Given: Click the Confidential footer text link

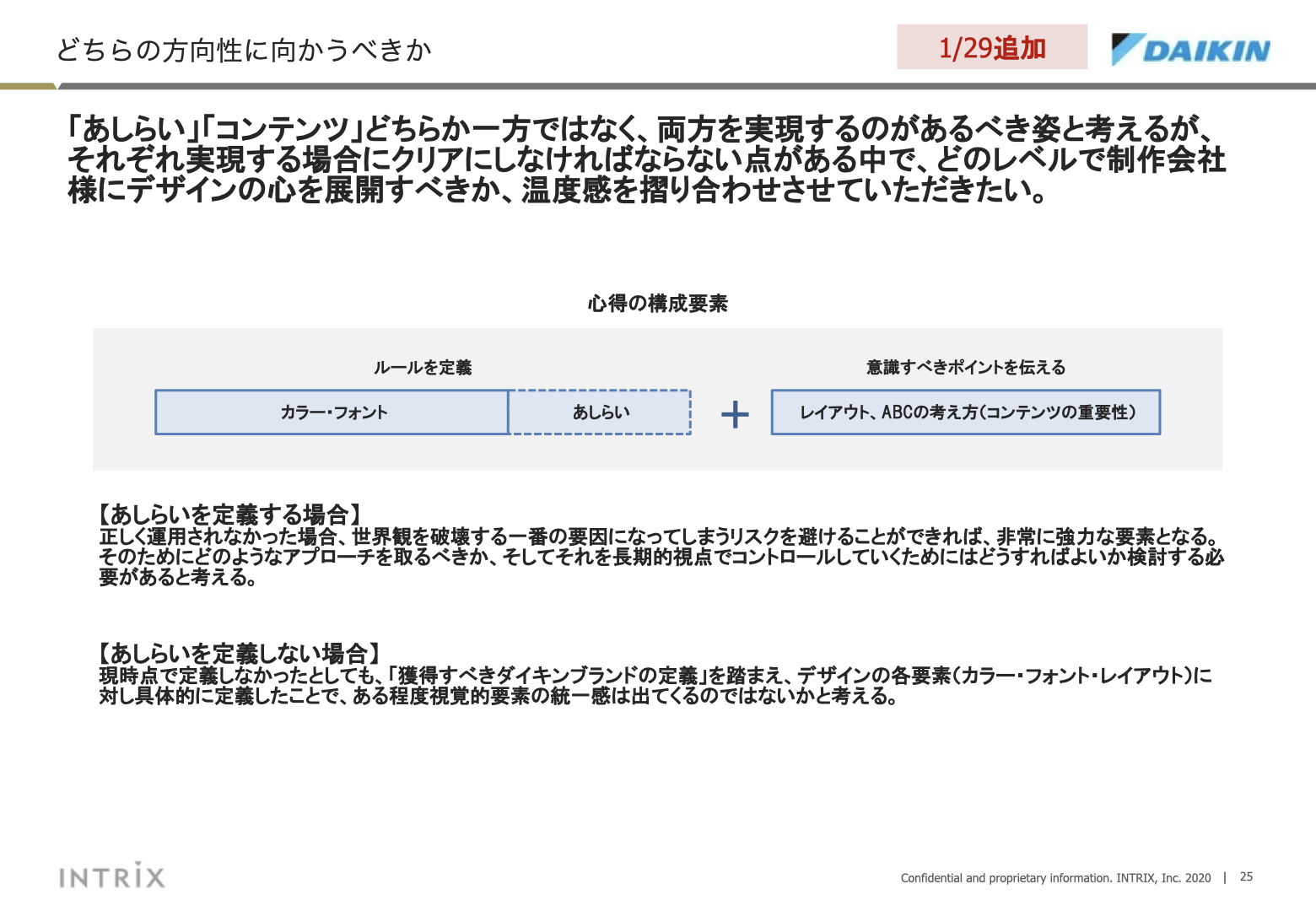Looking at the screenshot, I should 1054,877.
